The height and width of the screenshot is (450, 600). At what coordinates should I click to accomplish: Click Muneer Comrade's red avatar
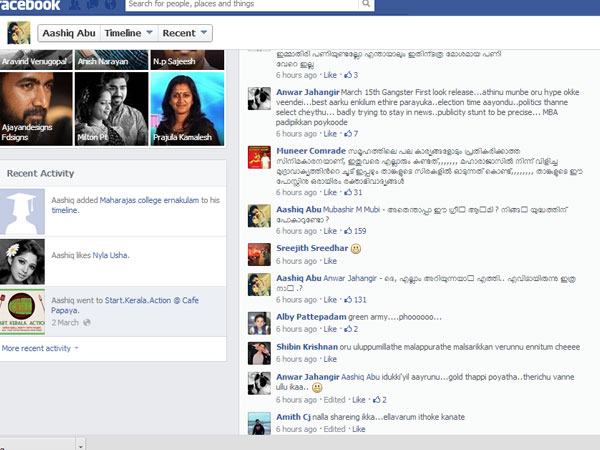(259, 157)
